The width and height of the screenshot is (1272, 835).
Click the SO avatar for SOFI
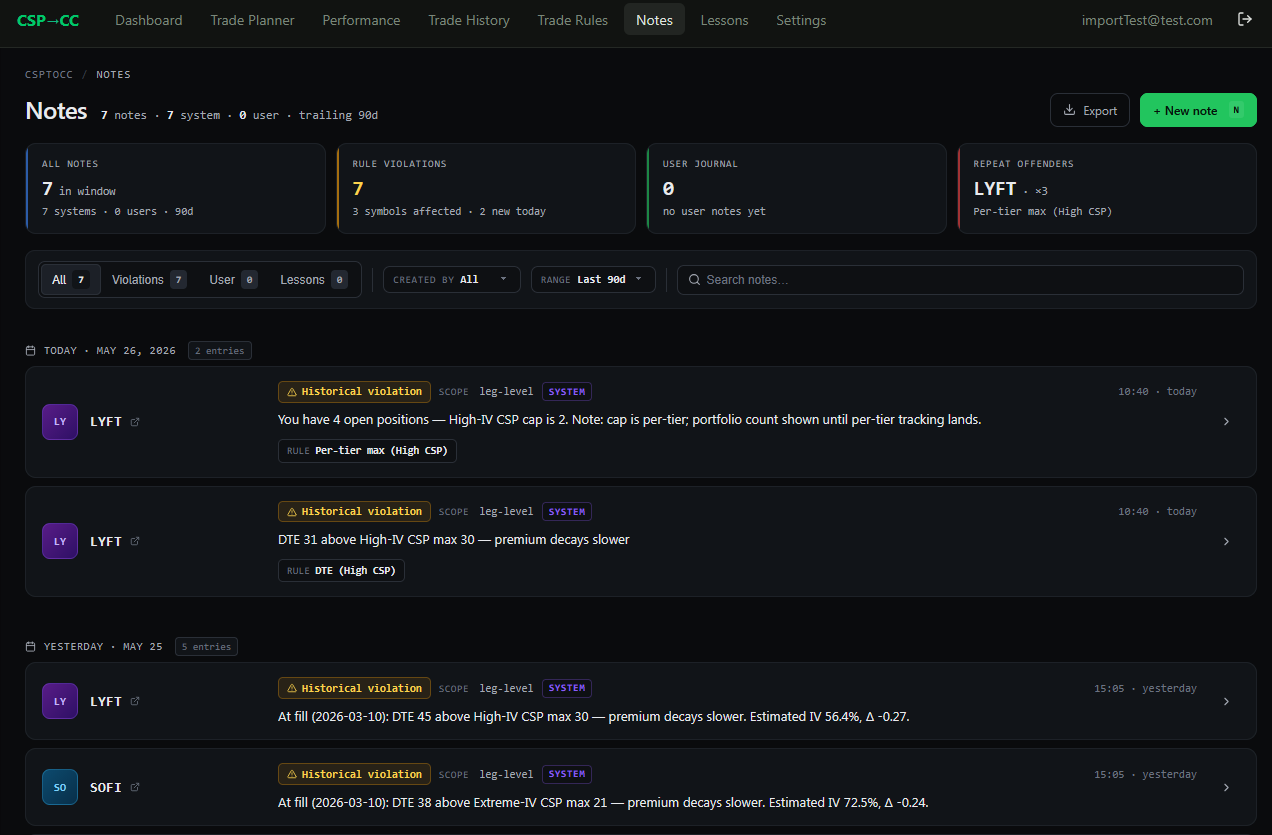pos(60,788)
